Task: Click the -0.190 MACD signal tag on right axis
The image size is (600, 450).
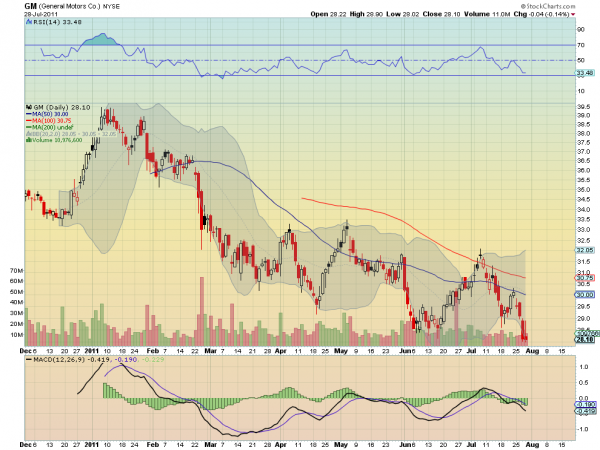Action: pyautogui.click(x=586, y=404)
